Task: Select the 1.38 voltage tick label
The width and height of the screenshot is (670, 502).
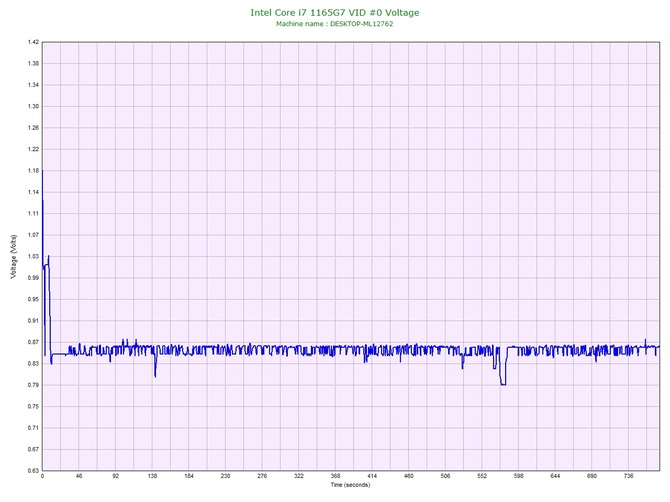Action: pos(33,63)
